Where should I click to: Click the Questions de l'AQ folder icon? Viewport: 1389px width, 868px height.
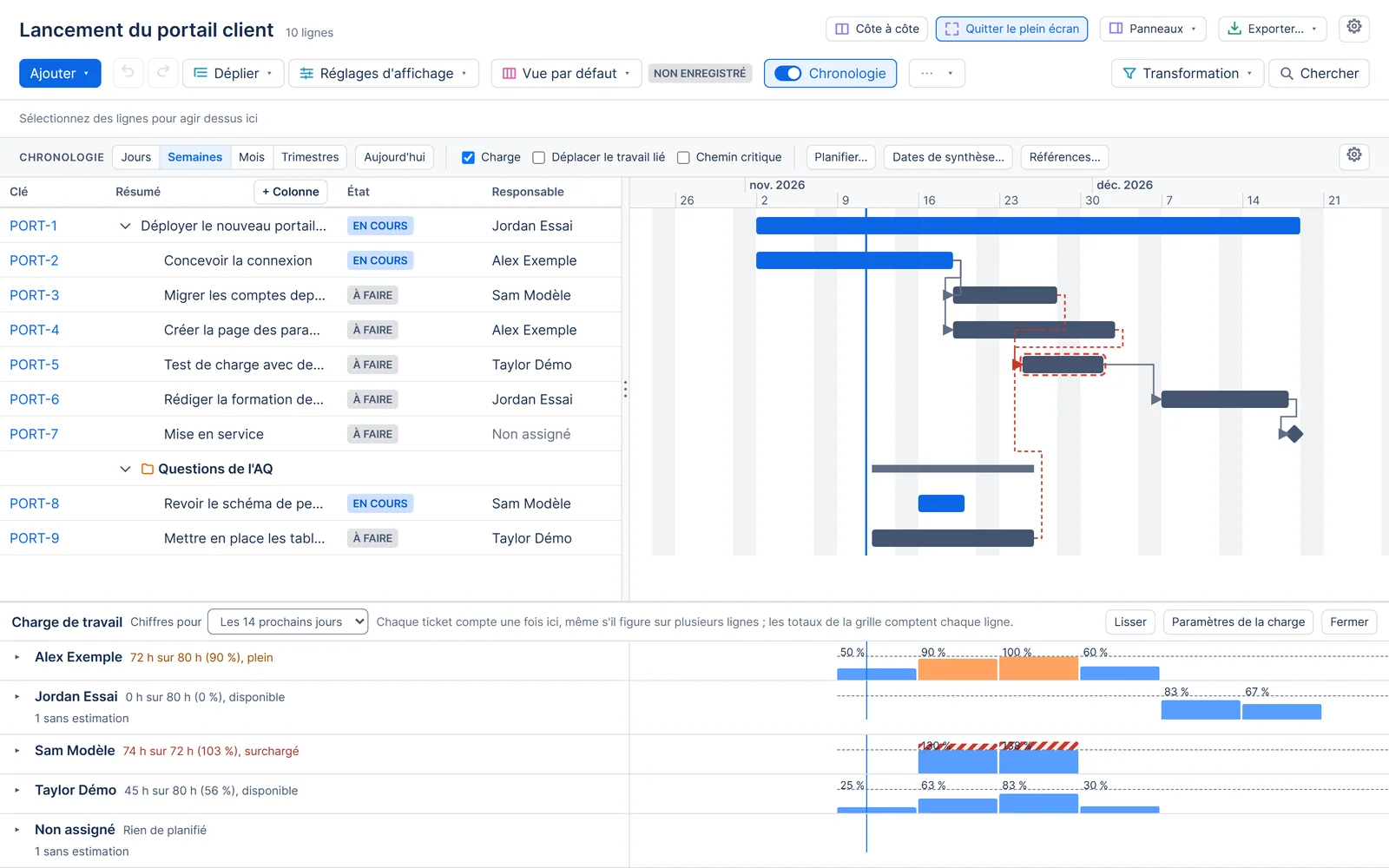(x=148, y=469)
